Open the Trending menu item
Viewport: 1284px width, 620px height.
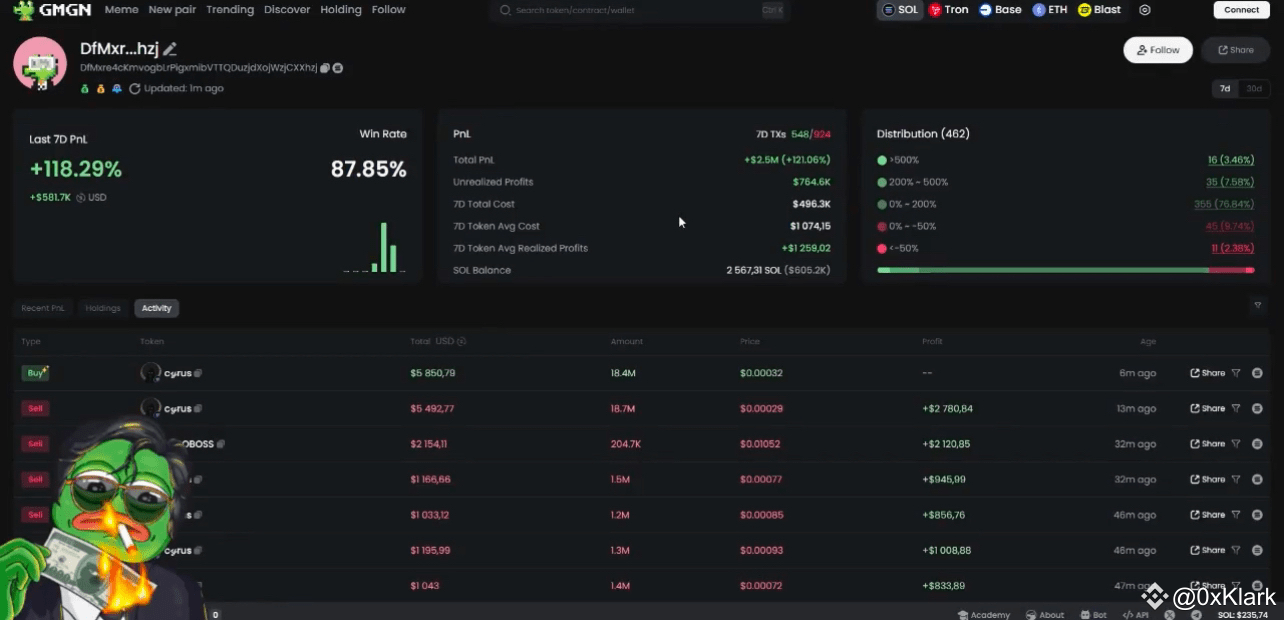coord(230,10)
